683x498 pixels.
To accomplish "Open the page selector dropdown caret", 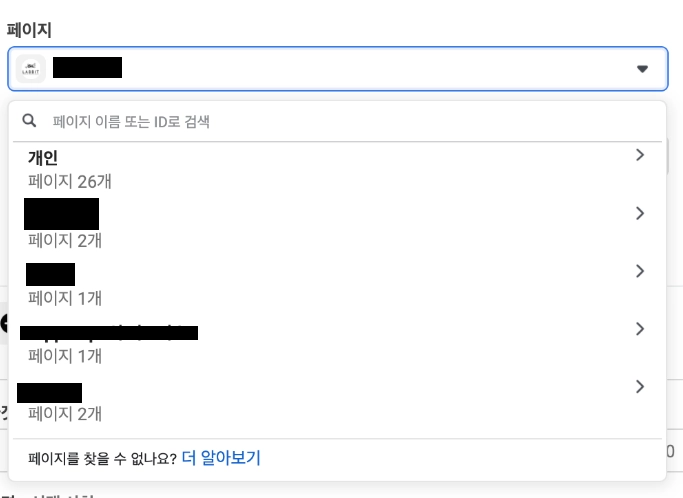I will (x=642, y=69).
